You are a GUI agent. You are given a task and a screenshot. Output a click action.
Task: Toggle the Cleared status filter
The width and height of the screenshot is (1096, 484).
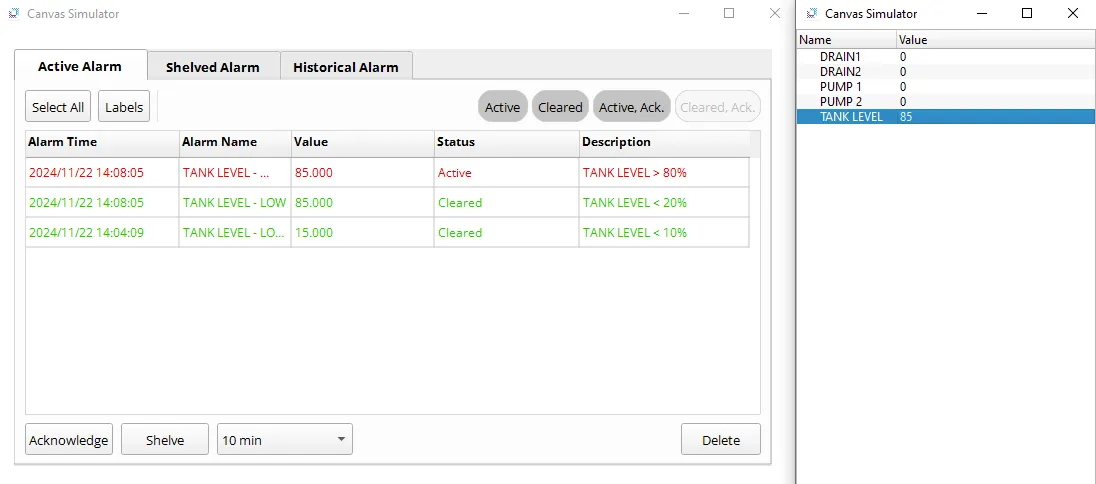560,107
